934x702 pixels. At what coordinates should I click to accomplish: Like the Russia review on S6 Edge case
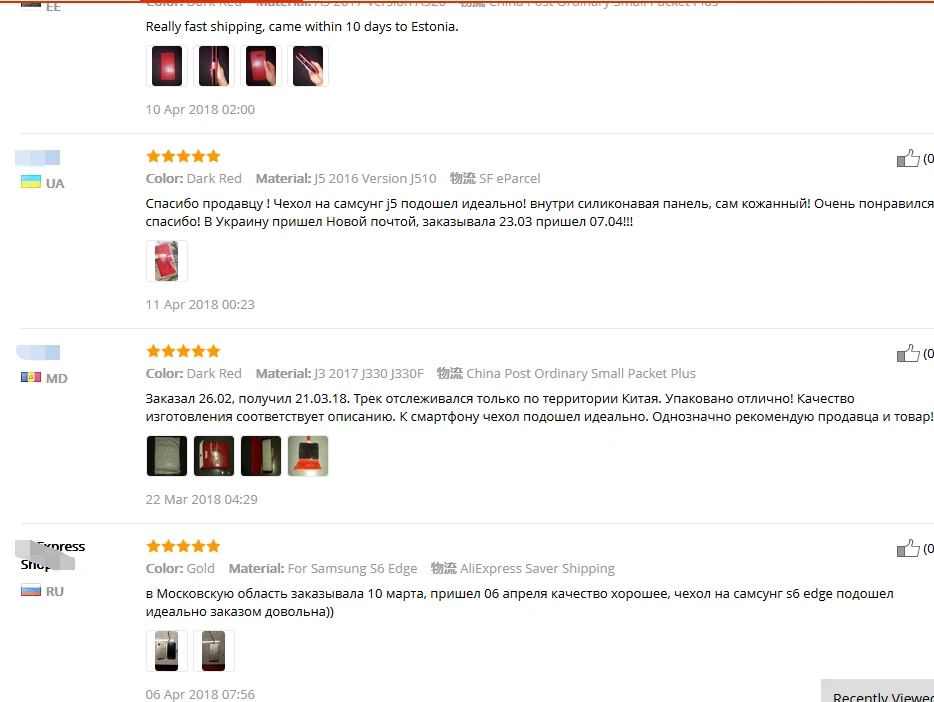908,548
